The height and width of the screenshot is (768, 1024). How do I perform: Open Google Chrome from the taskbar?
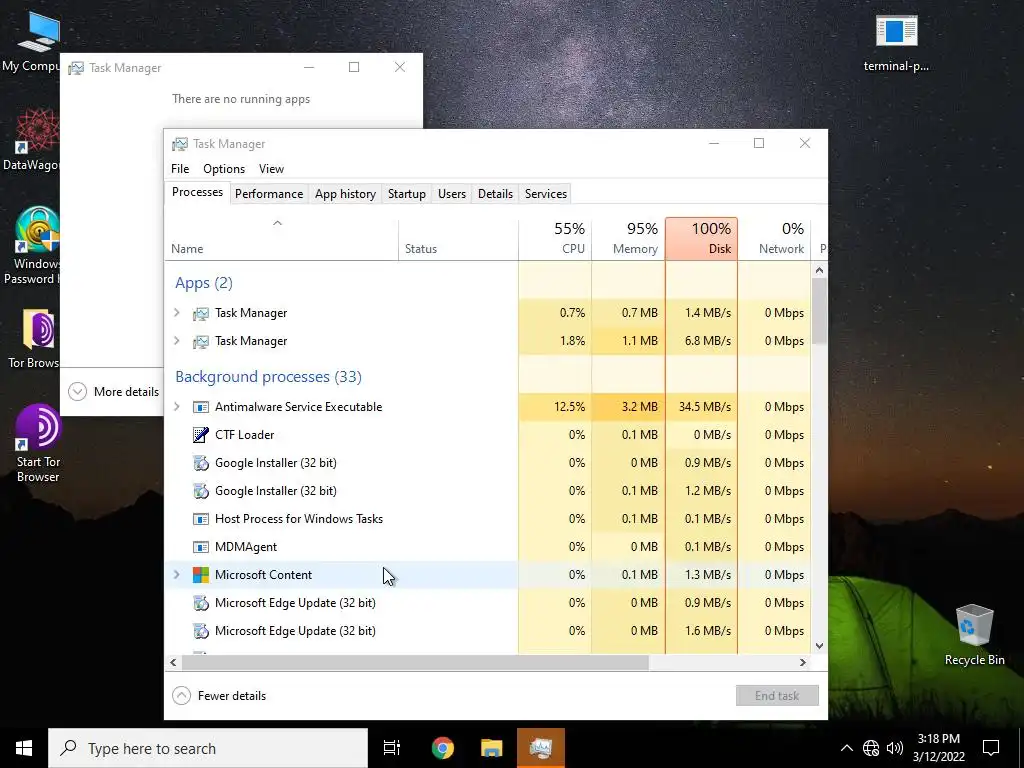[443, 748]
